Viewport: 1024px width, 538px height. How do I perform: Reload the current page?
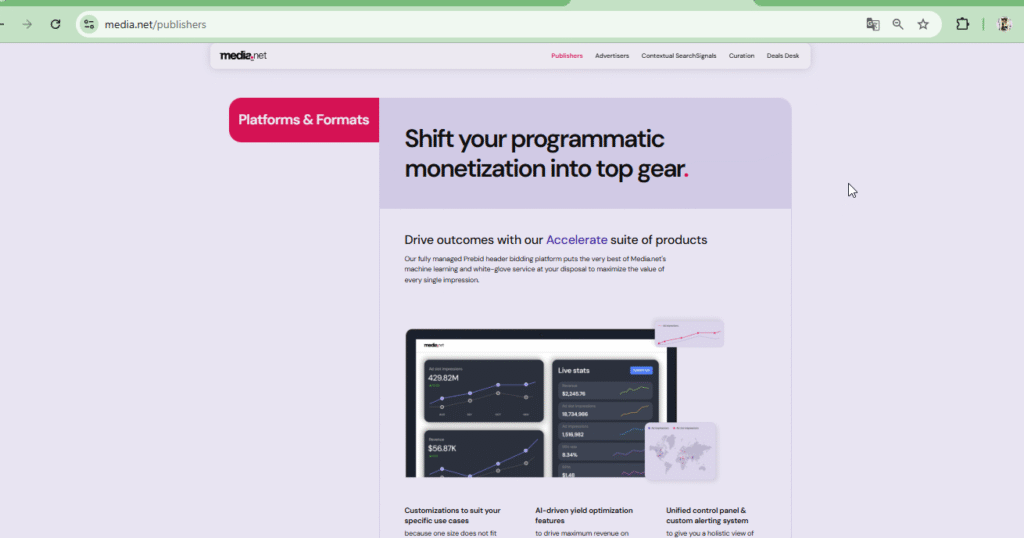(x=56, y=24)
